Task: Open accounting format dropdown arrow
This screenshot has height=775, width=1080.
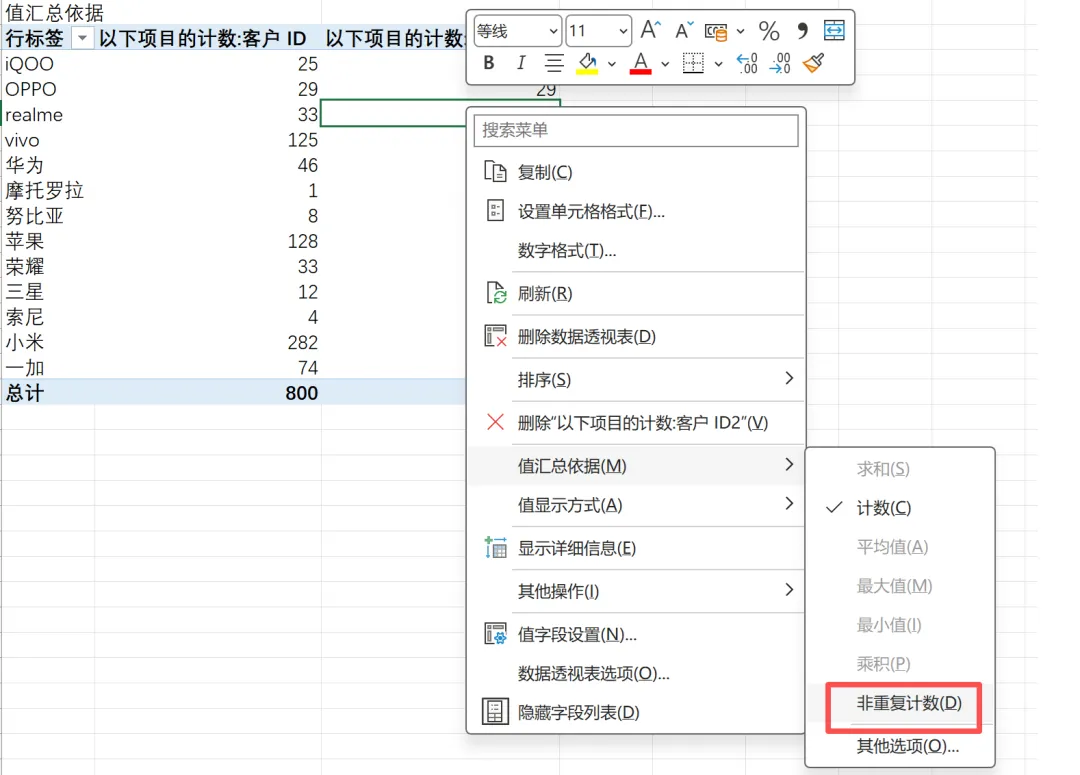Action: [x=740, y=31]
